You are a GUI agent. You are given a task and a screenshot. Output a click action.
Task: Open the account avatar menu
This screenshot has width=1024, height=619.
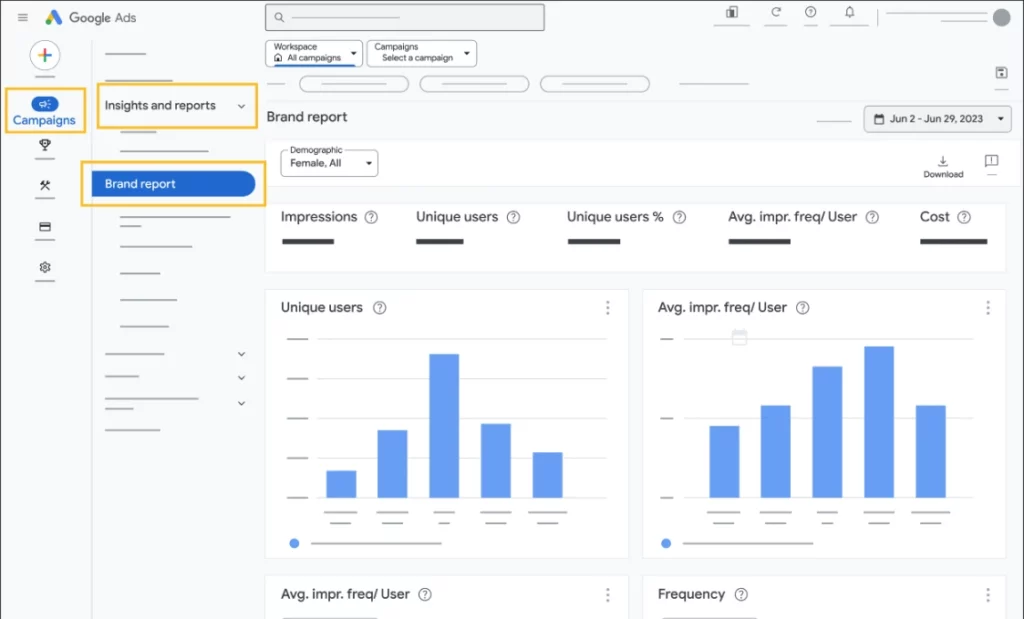pyautogui.click(x=1001, y=18)
